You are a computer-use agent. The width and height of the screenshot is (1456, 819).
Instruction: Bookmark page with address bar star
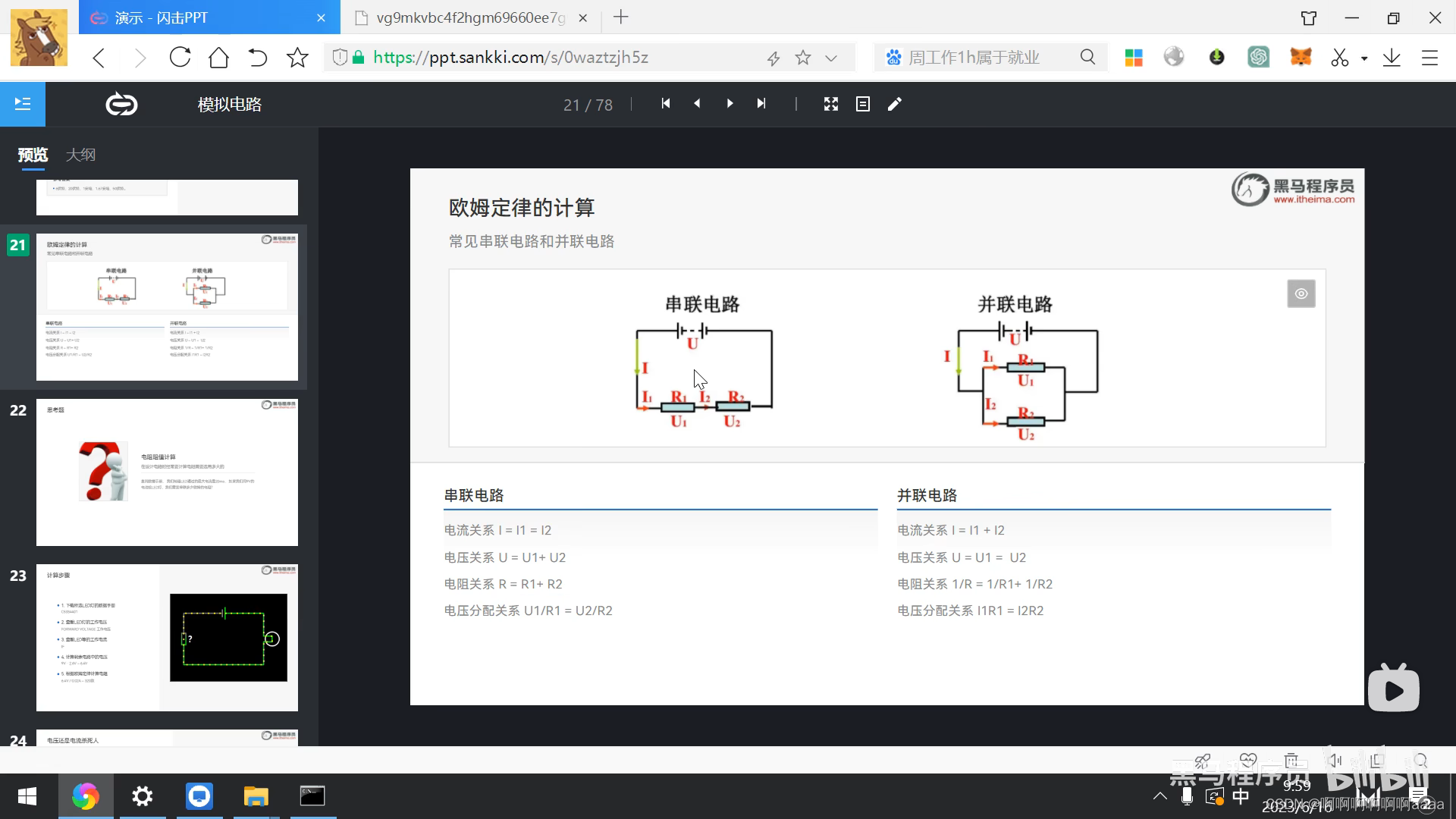coord(803,58)
